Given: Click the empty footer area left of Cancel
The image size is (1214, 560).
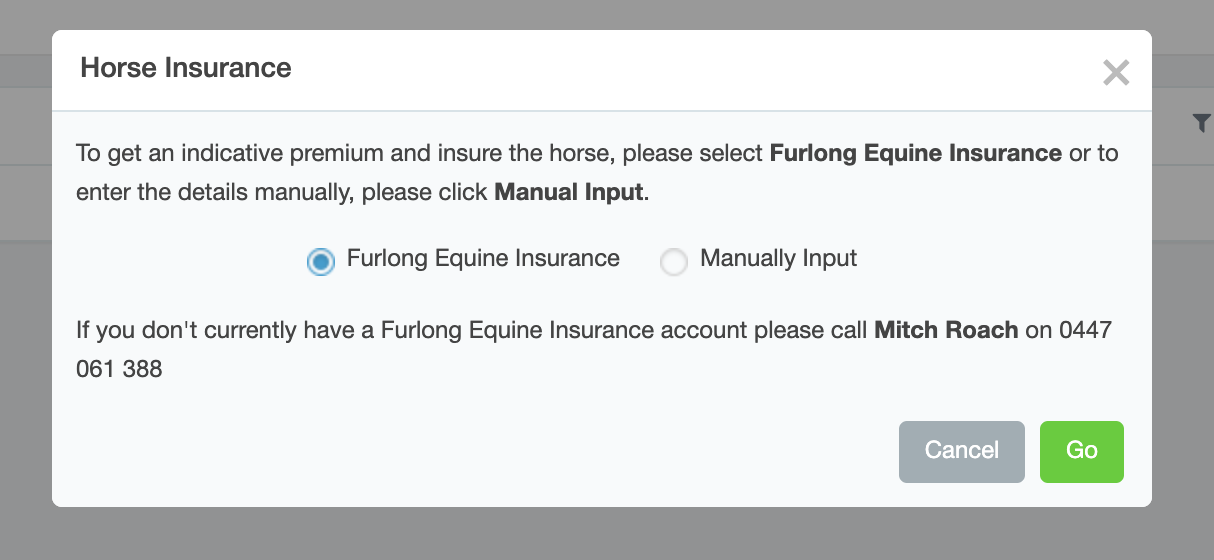Looking at the screenshot, I should click(x=480, y=452).
